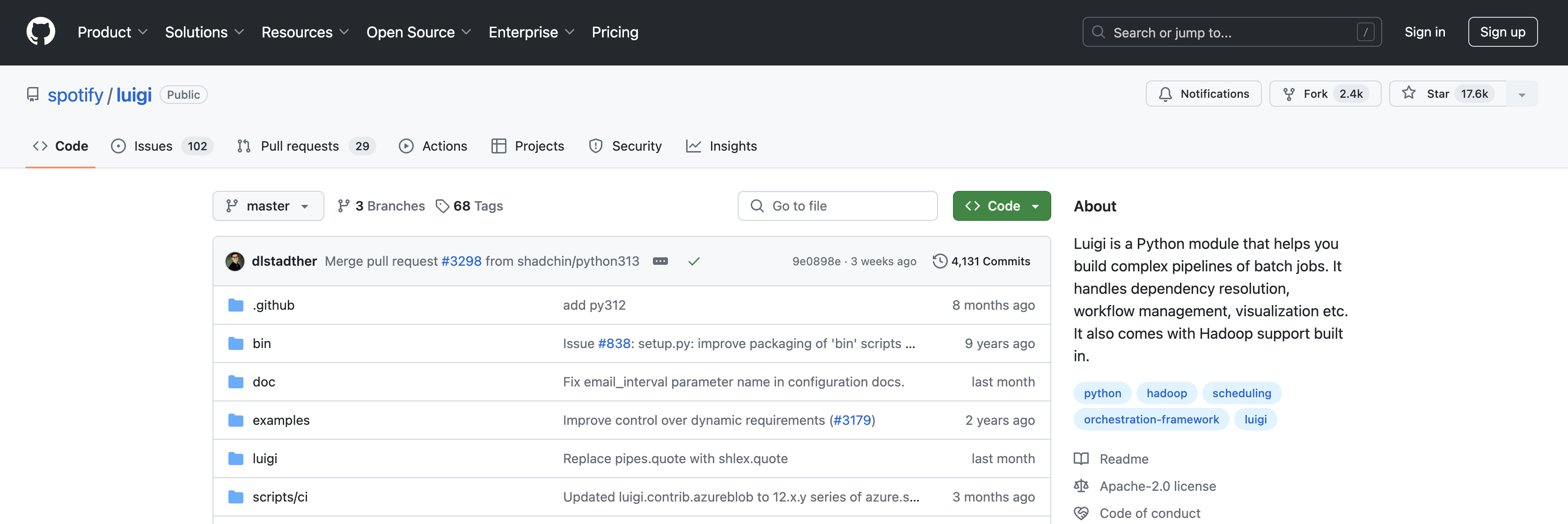Click the slash shortcut key icon in search
This screenshot has height=524, width=1568.
click(1365, 32)
